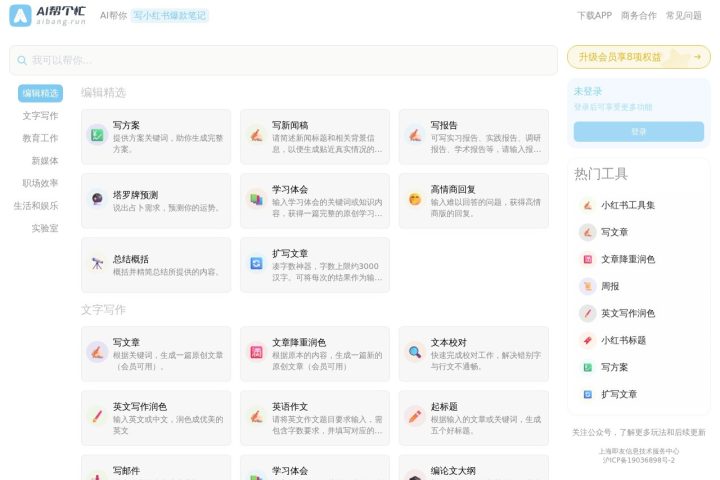This screenshot has height=480, width=720.
Task: Click the 写新闻稿 card icon
Action: pos(256,135)
